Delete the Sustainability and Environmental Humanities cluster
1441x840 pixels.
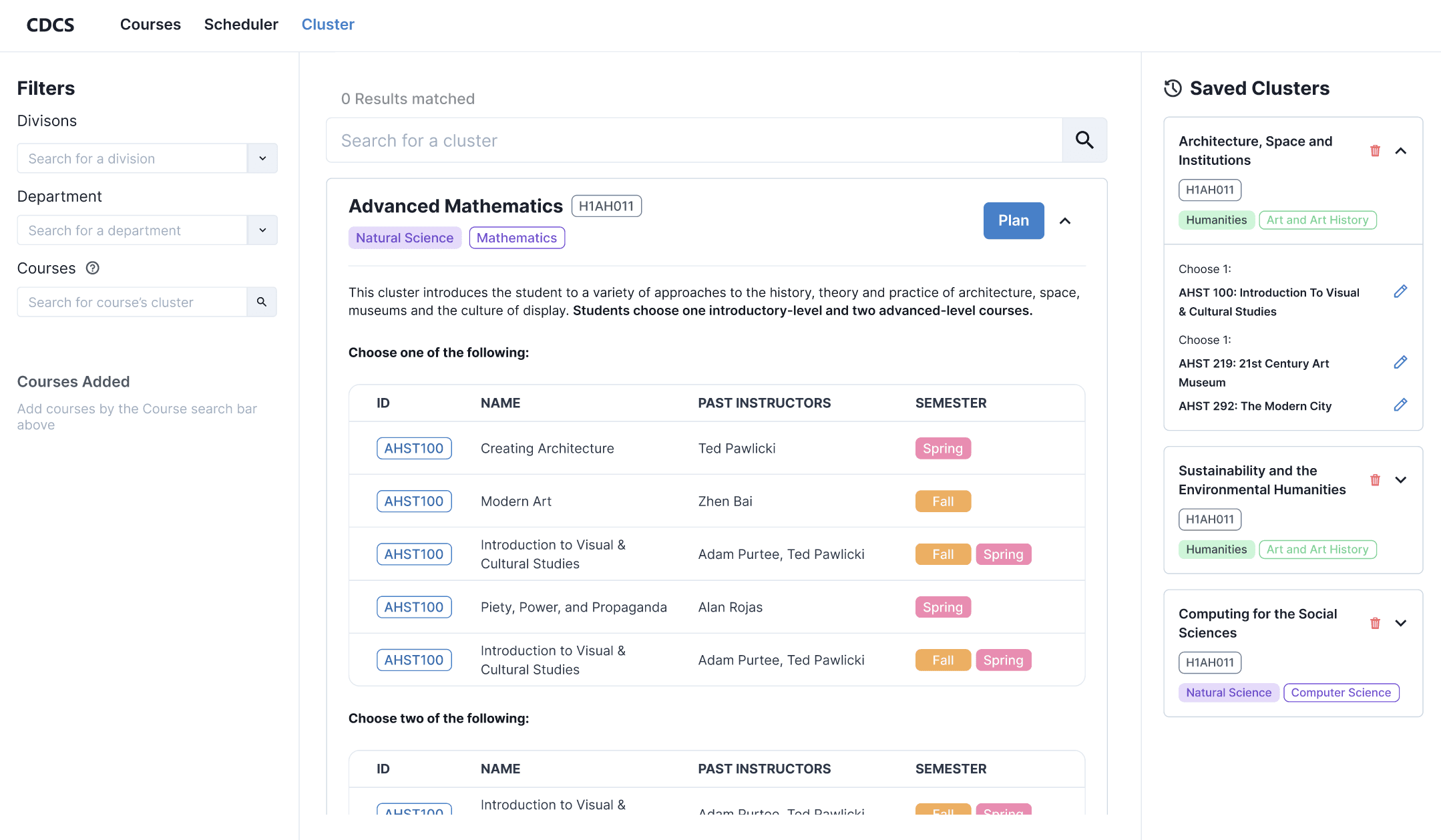1375,480
